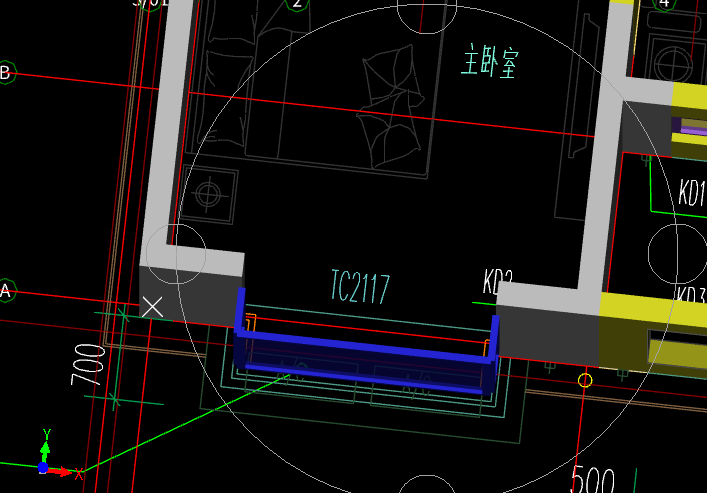This screenshot has width=707, height=493.
Task: Click axis bubble B
Action: (6, 72)
